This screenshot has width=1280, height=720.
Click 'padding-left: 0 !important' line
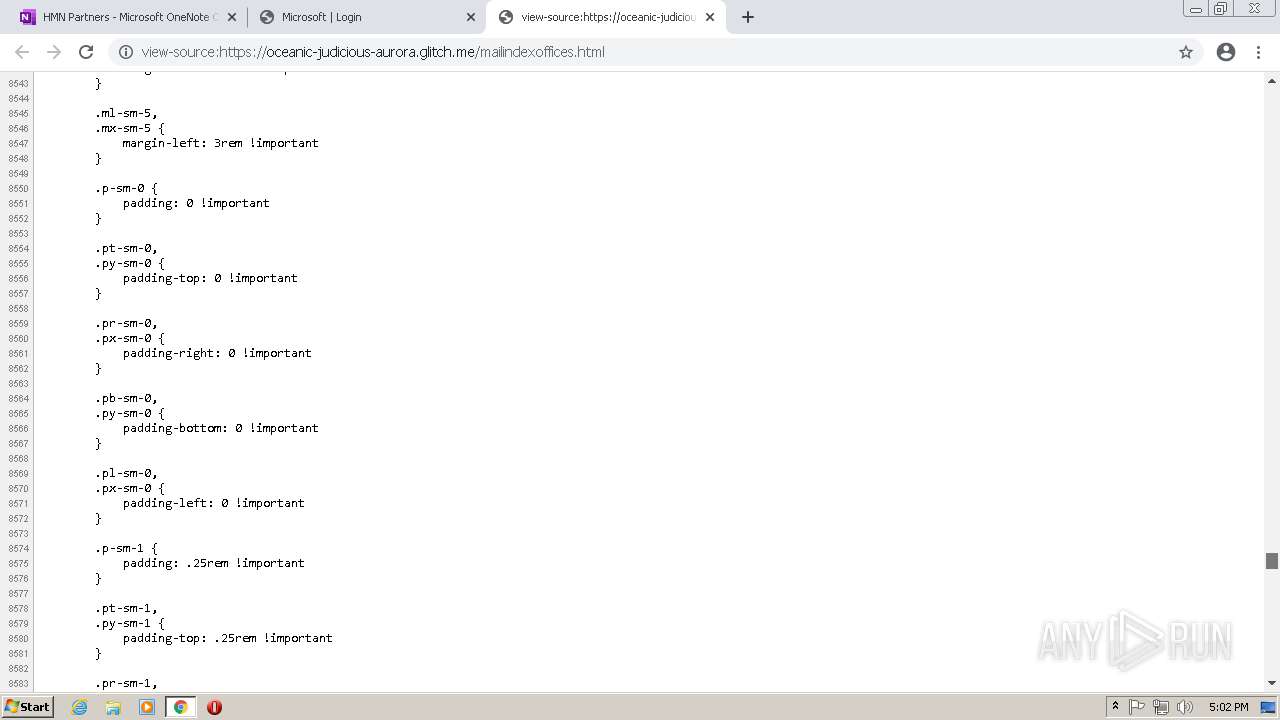pos(213,503)
